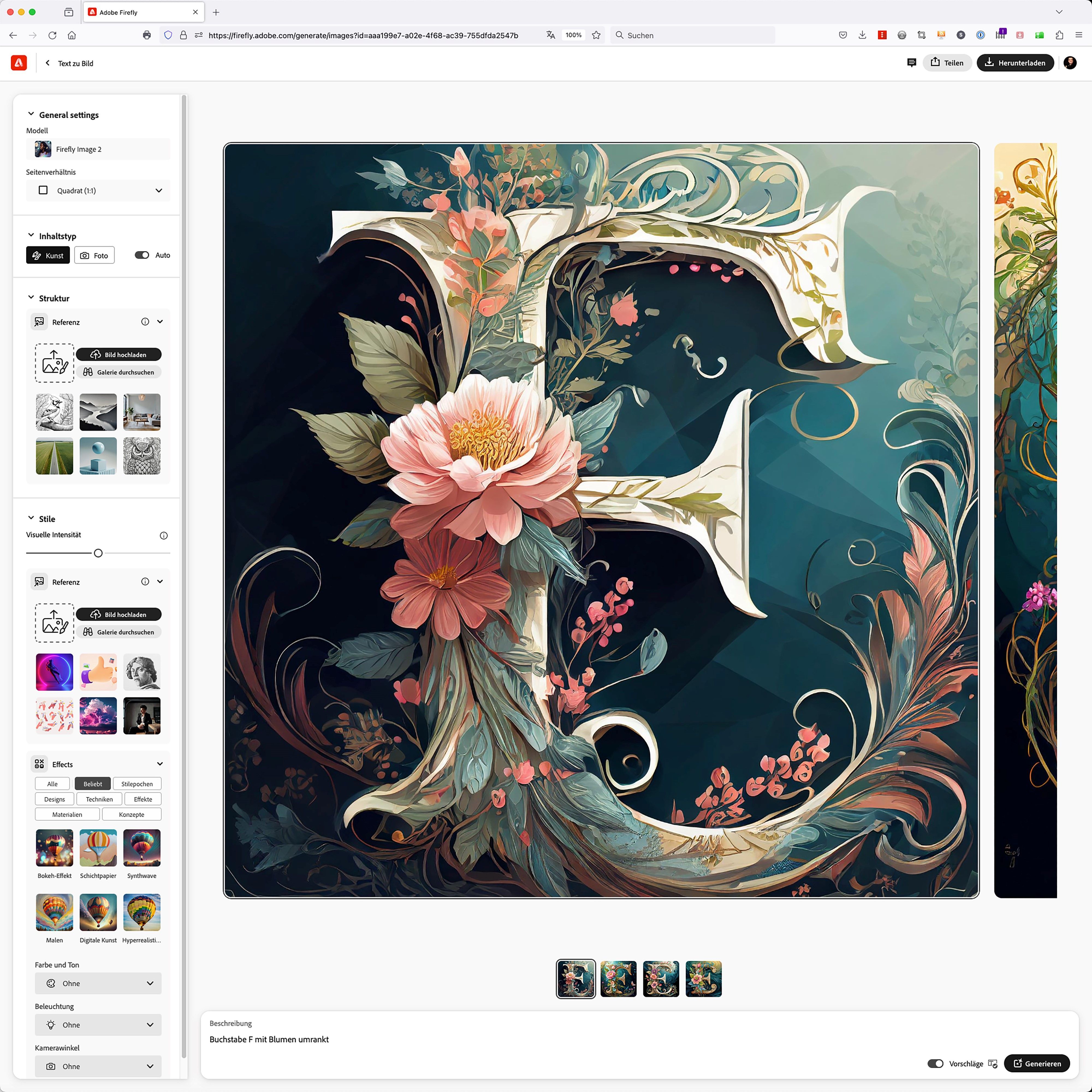Toggle the Auto content type switch
Screen dimensions: 1092x1092
[x=142, y=255]
